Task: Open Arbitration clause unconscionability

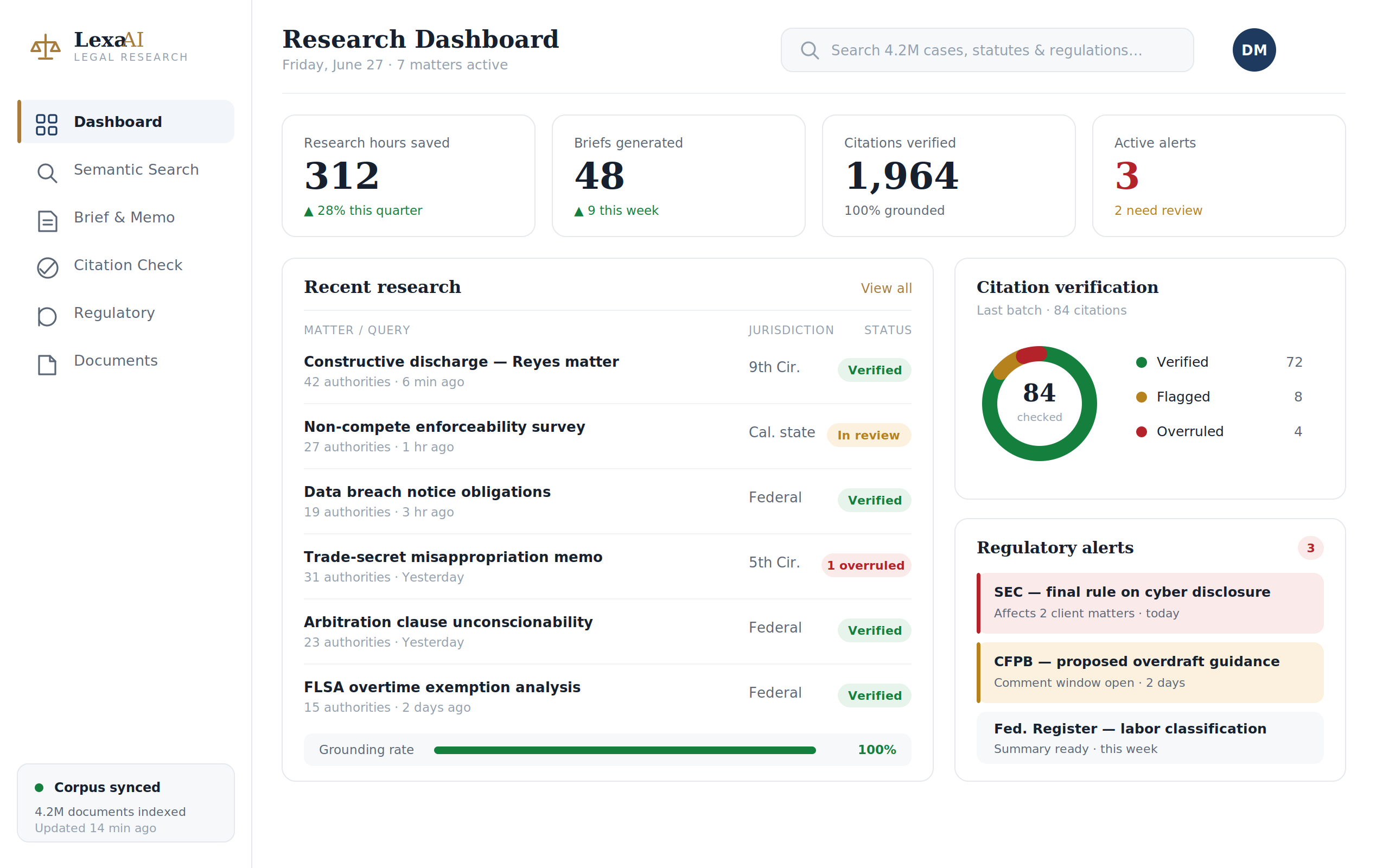Action: tap(448, 622)
